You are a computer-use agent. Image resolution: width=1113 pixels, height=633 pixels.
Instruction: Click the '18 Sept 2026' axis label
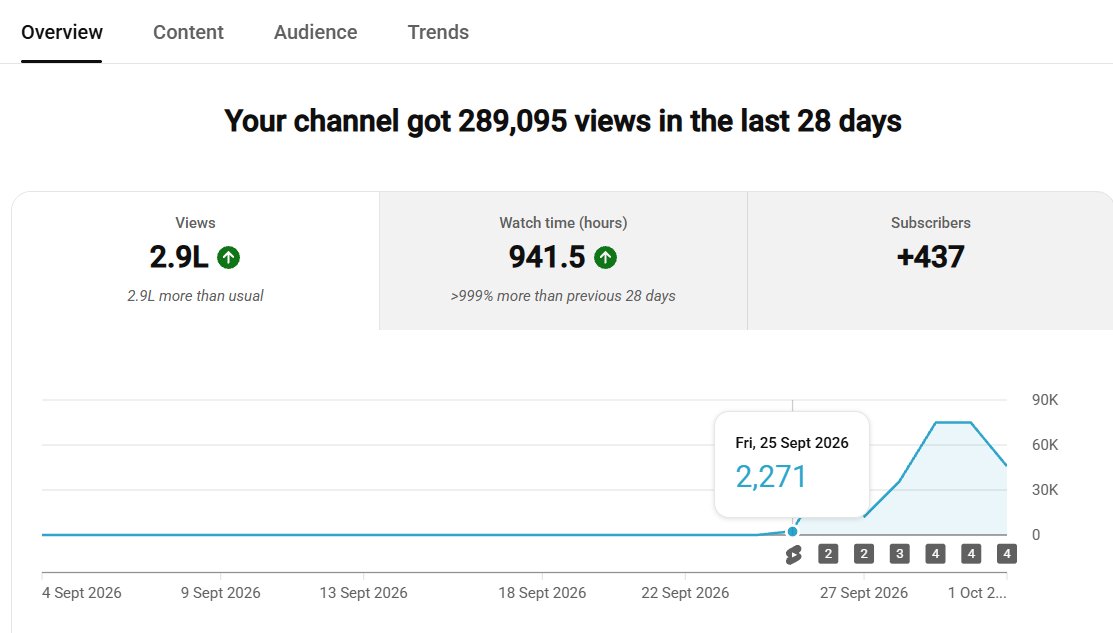coord(542,593)
